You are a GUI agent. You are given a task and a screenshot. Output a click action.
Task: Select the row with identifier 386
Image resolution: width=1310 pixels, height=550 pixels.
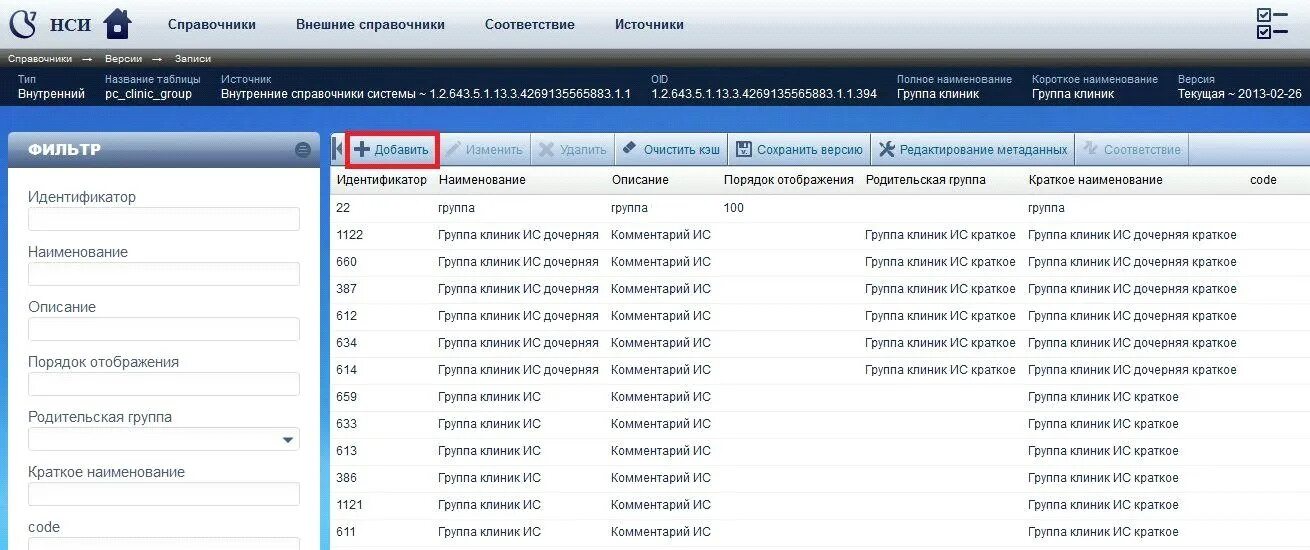click(820, 478)
